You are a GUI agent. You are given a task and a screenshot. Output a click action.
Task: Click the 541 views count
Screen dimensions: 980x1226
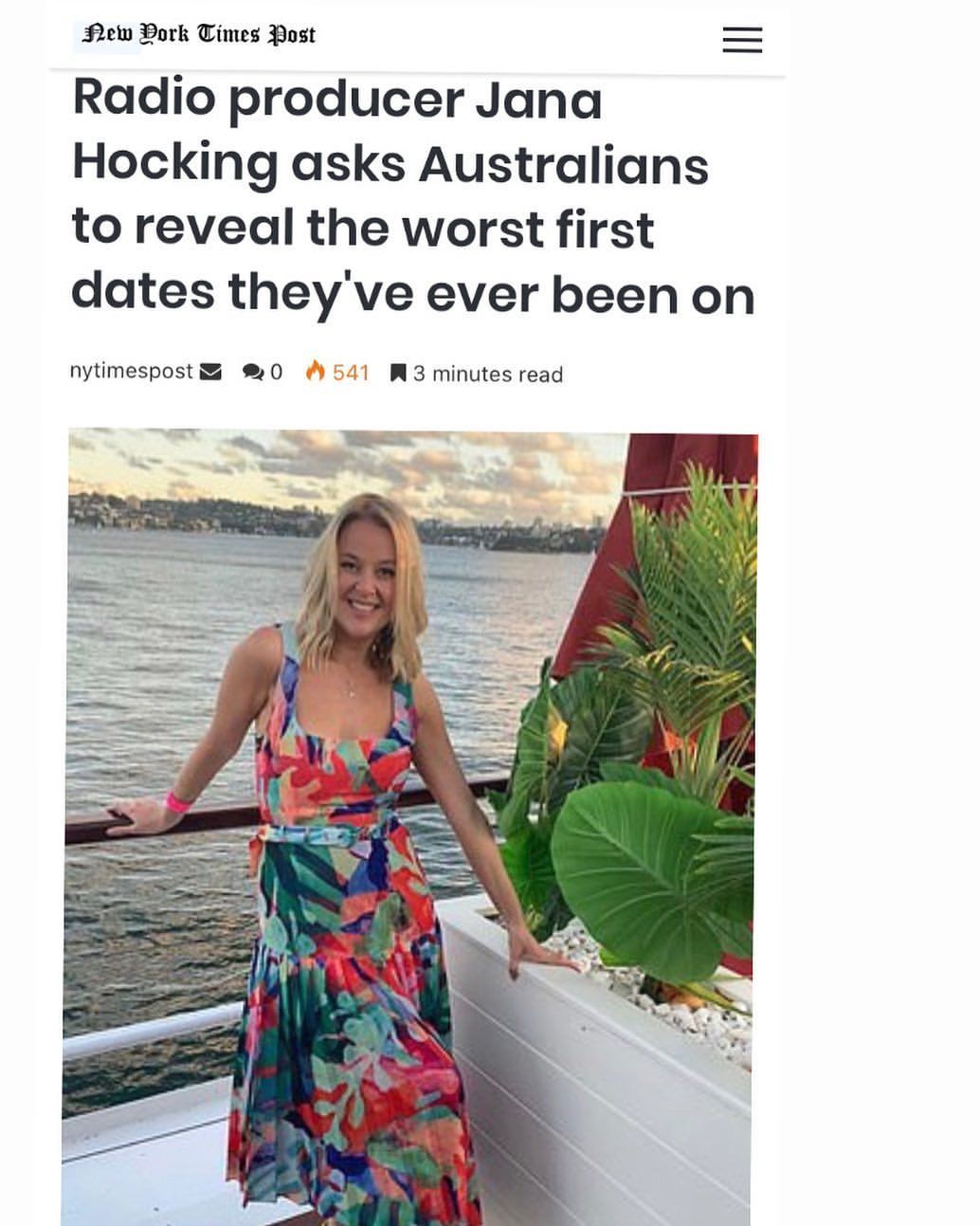click(x=351, y=373)
